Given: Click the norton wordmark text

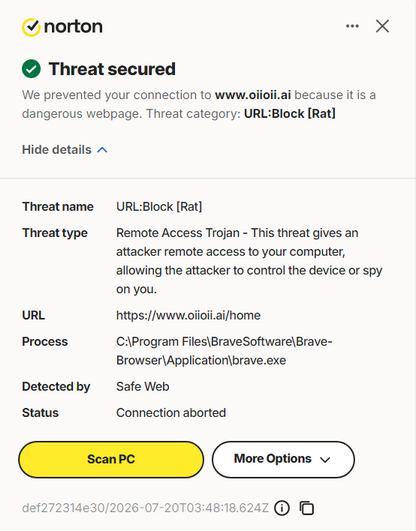Looking at the screenshot, I should (73, 27).
